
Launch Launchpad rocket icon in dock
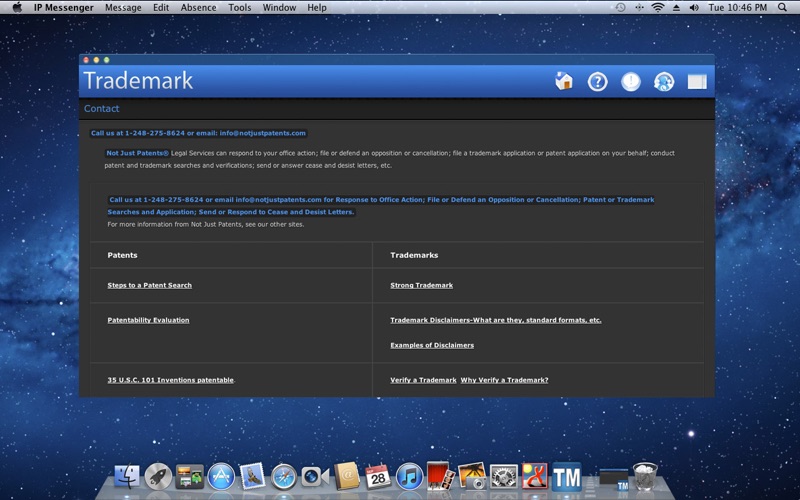click(158, 477)
